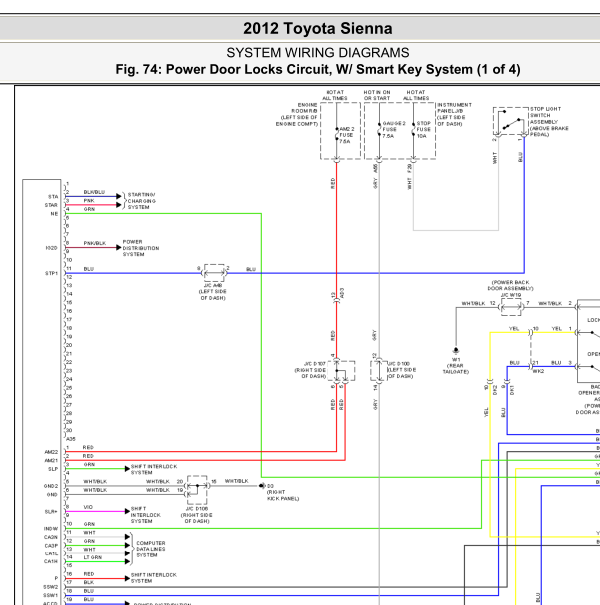Click the 'A35' connector label
The height and width of the screenshot is (605, 600).
click(x=71, y=439)
